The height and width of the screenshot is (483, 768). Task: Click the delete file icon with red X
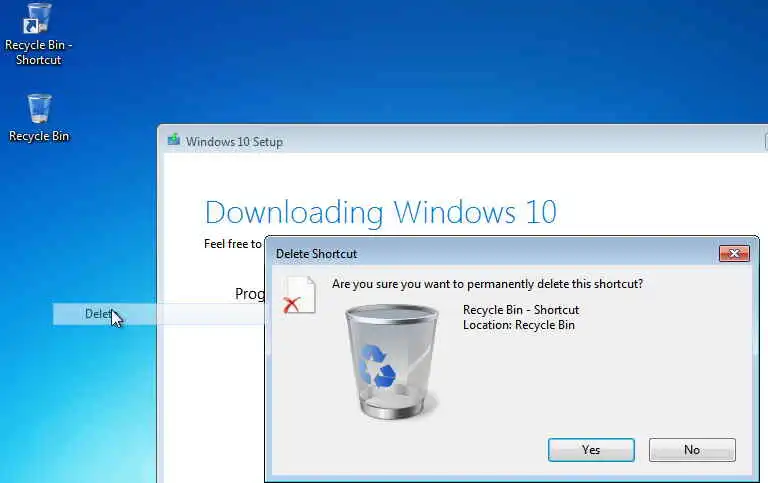tap(299, 295)
